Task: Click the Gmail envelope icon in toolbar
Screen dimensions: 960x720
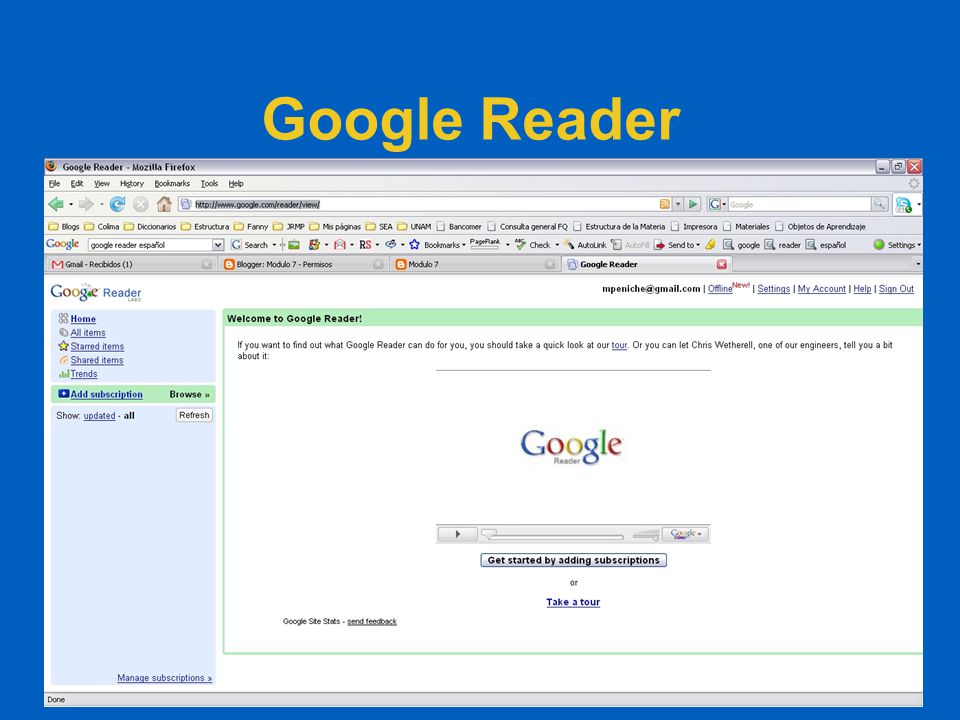Action: pos(340,245)
